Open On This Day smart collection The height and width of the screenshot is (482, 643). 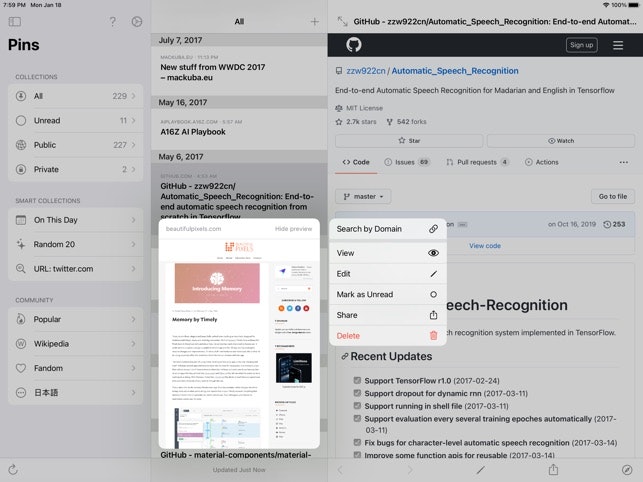click(x=75, y=220)
